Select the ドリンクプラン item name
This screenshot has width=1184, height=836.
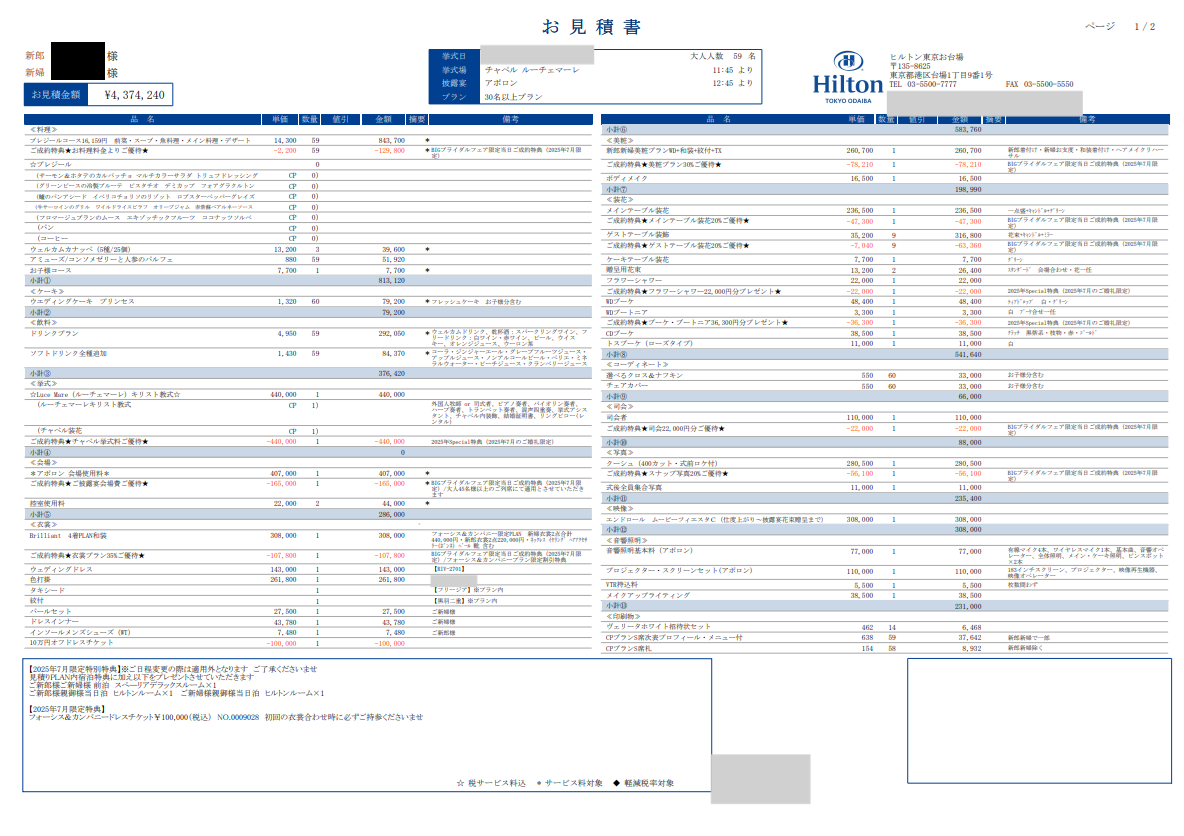click(57, 332)
